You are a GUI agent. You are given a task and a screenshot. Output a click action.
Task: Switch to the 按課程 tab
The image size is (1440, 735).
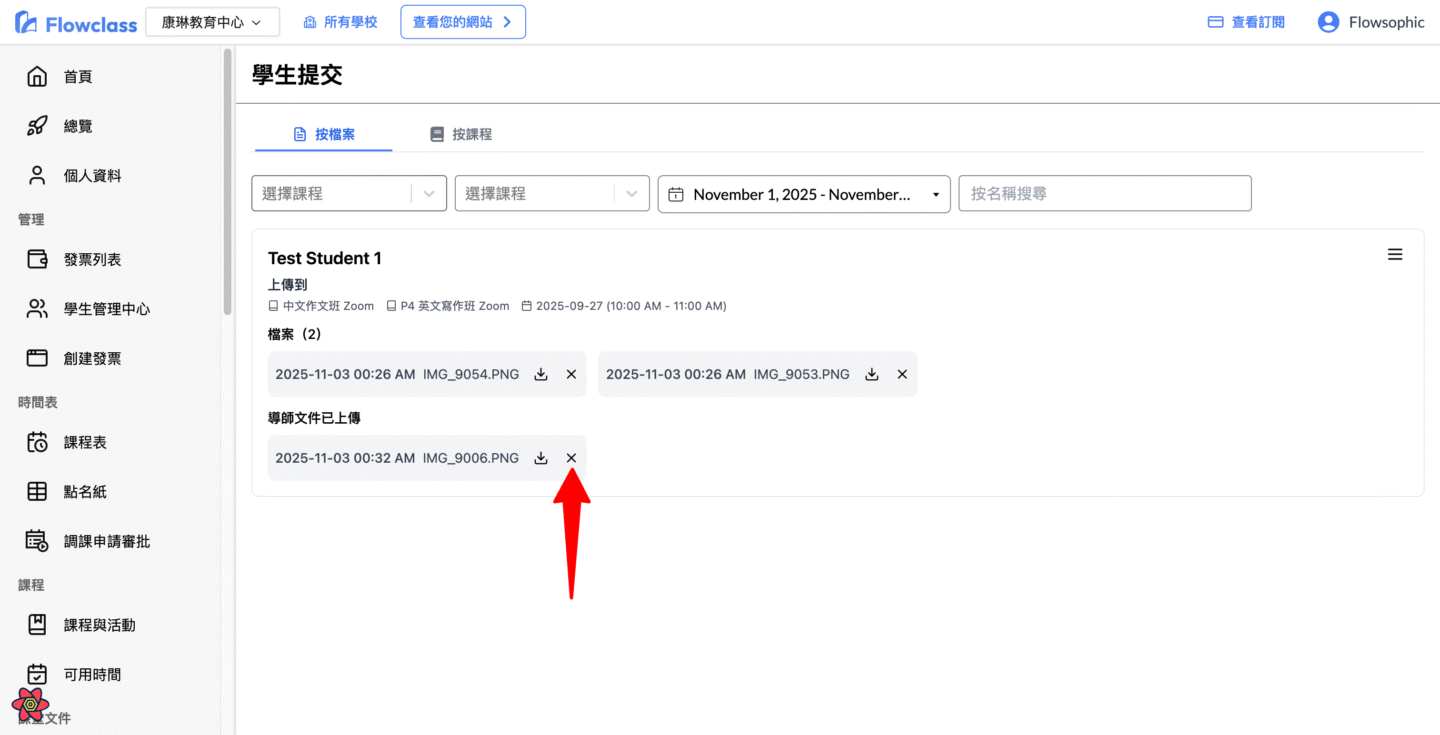point(461,134)
